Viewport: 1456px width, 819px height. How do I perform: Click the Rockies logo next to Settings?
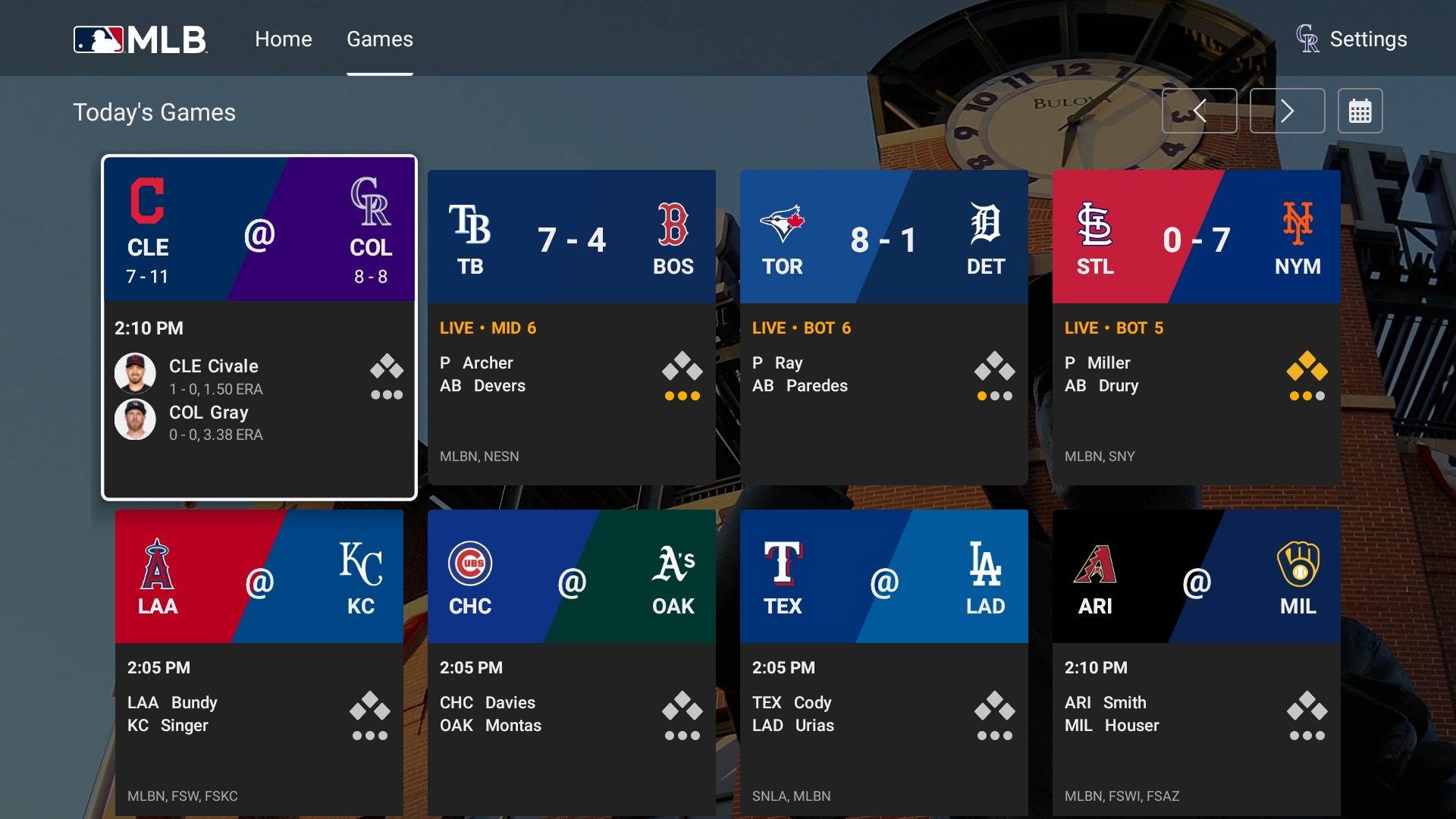(1309, 39)
